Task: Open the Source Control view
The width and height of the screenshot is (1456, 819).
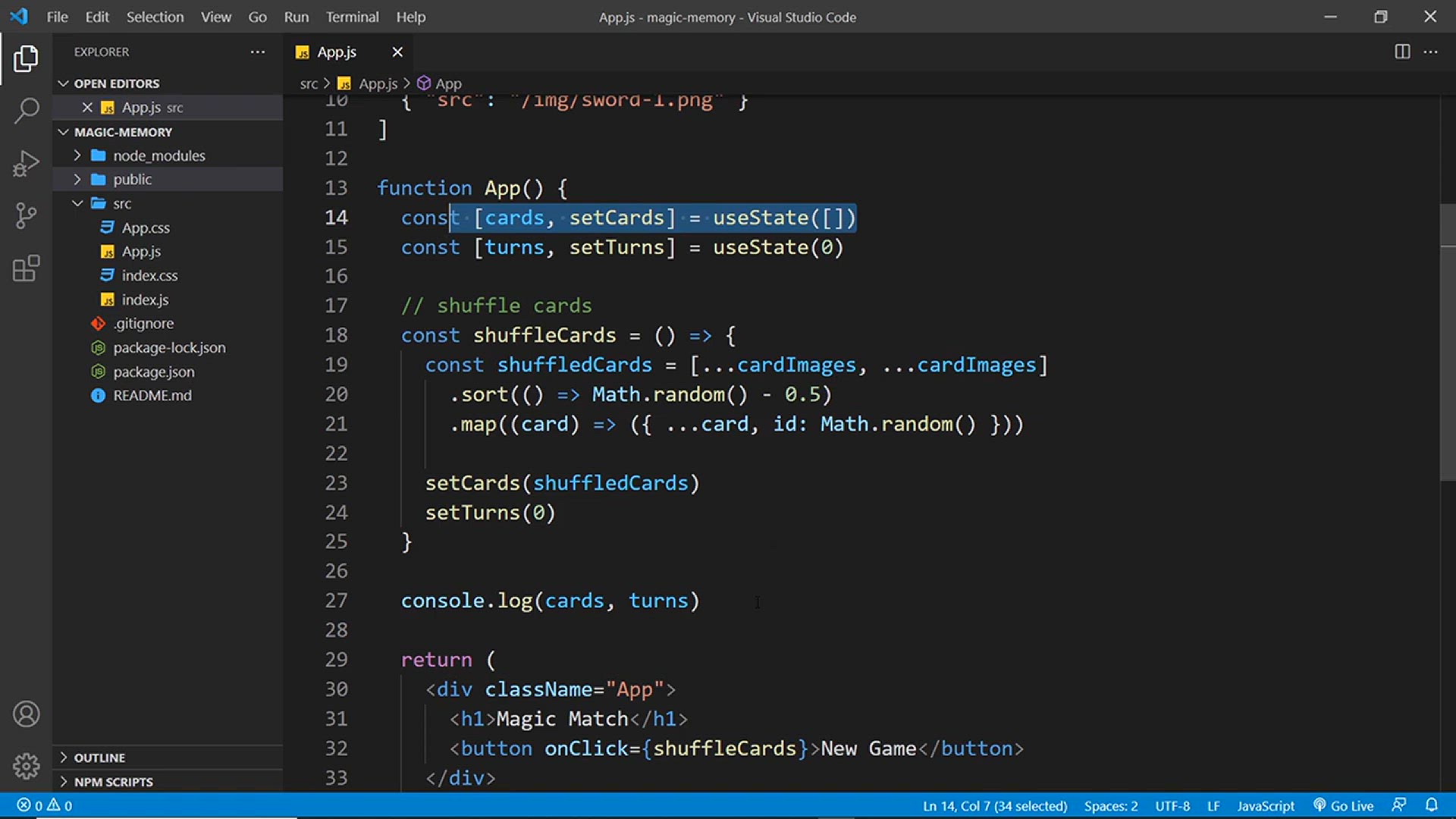Action: coord(26,216)
